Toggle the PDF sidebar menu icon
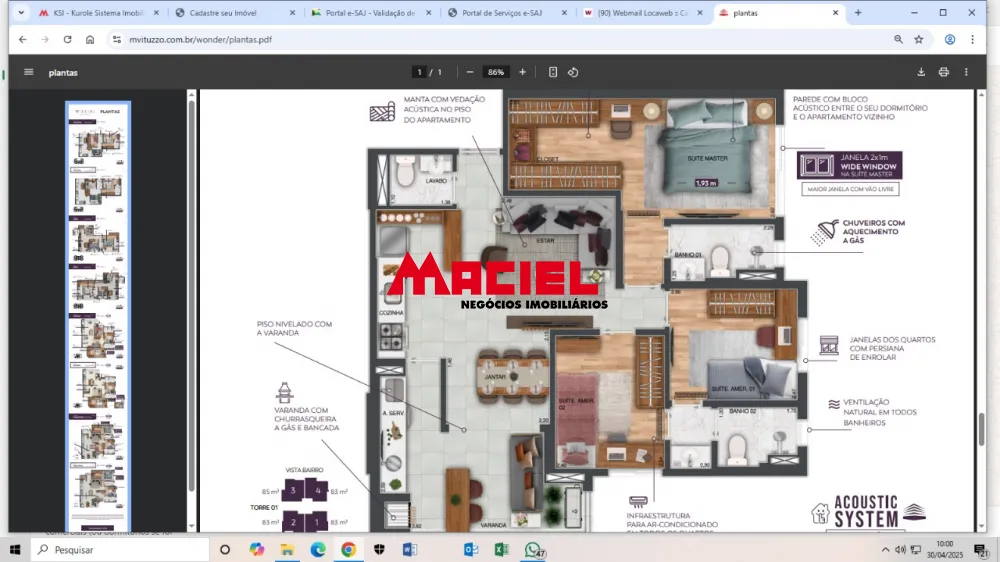The height and width of the screenshot is (562, 1000). (x=29, y=72)
